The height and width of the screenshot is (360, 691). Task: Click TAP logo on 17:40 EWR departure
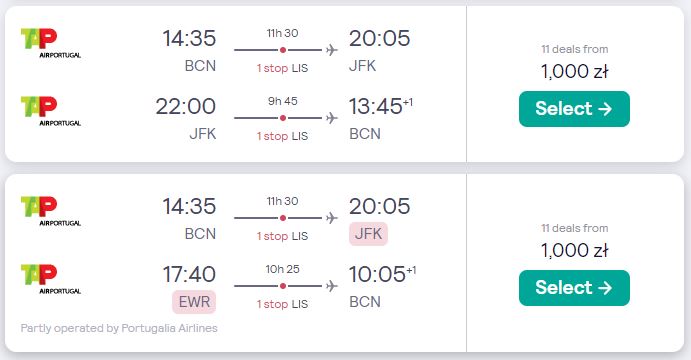[x=51, y=279]
